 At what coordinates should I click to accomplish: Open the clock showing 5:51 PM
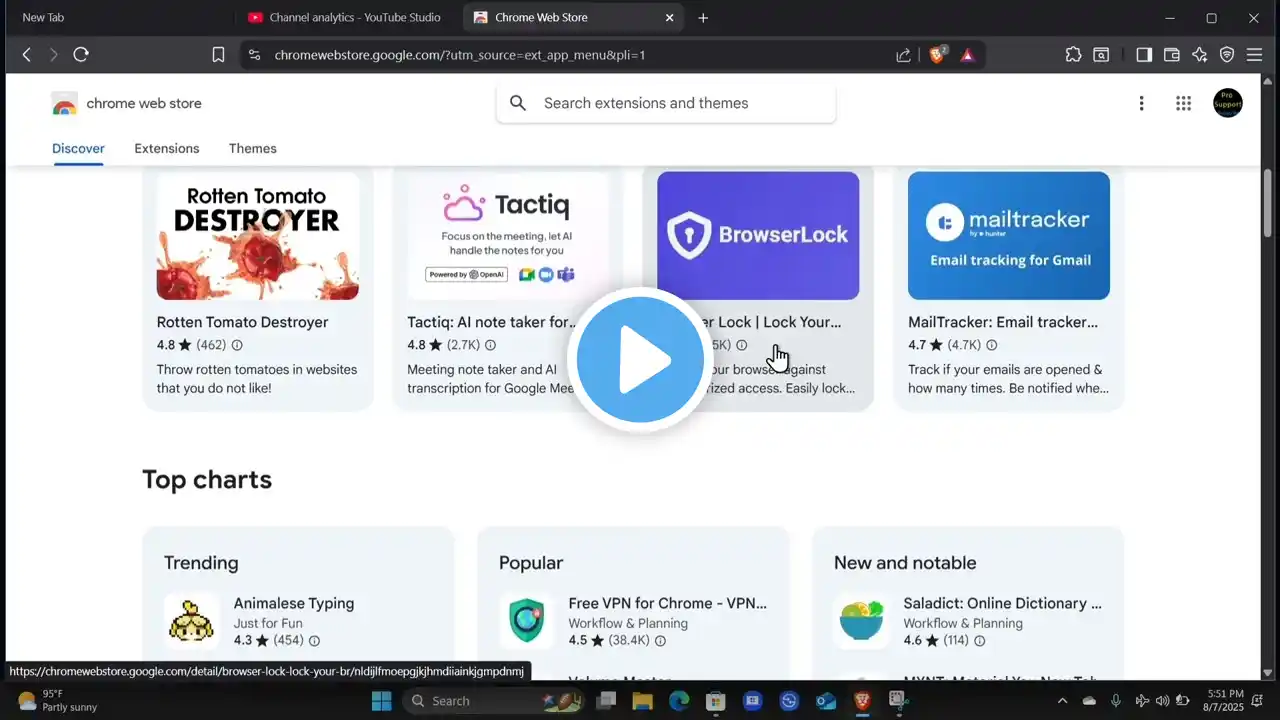[1224, 700]
